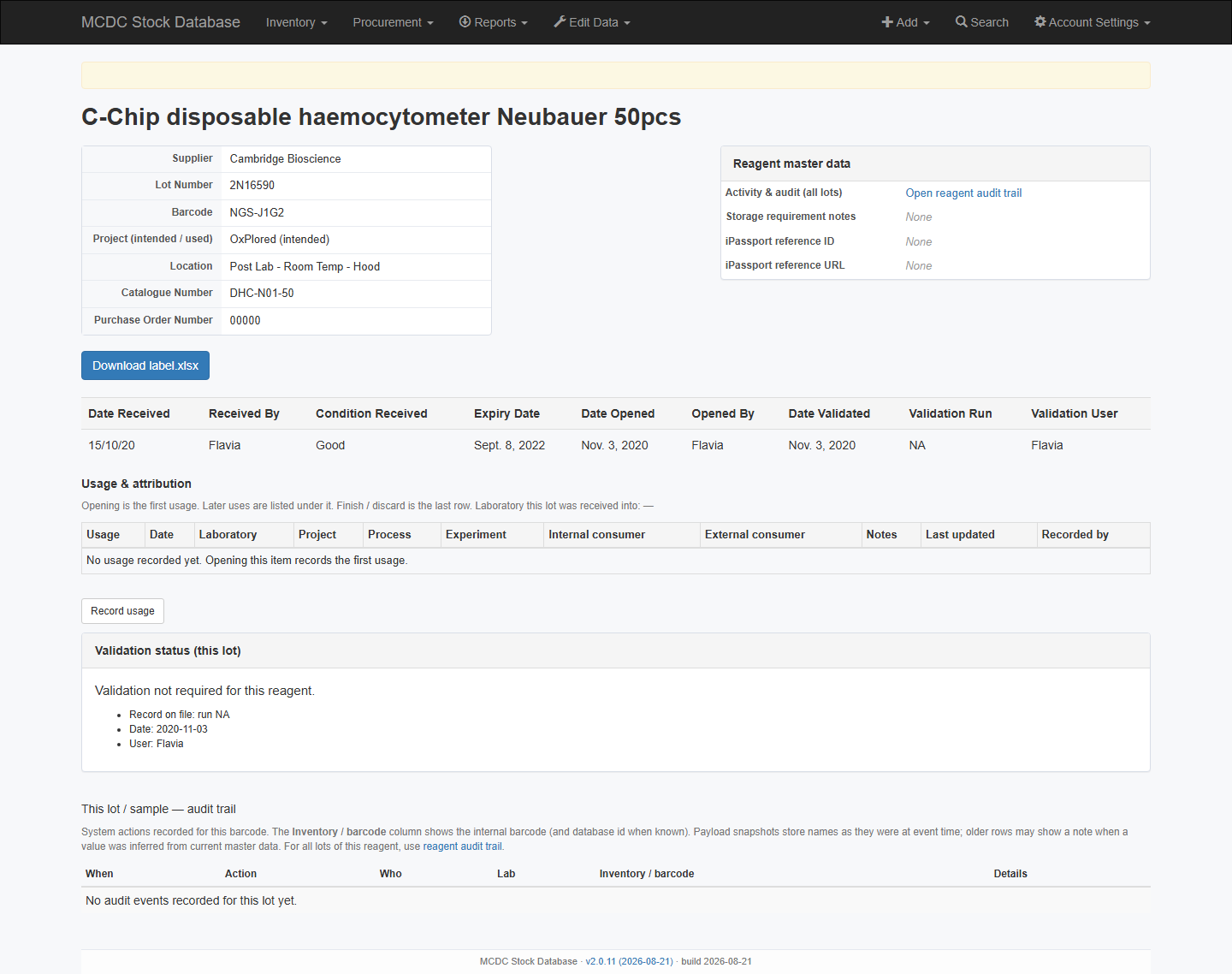Click the Account Settings gear icon
Viewport: 1232px width, 974px height.
(x=1040, y=21)
